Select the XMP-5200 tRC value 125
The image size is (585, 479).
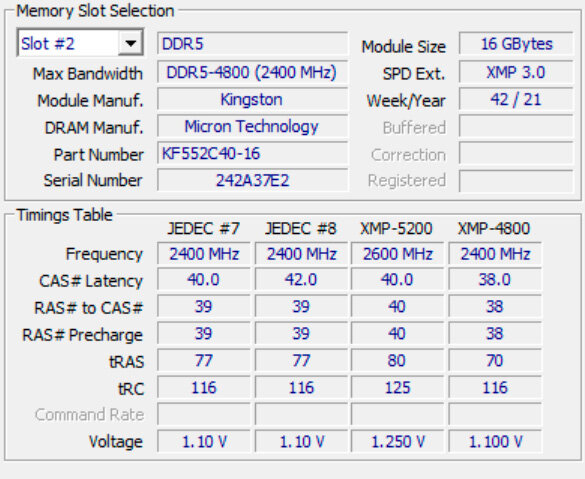pyautogui.click(x=397, y=388)
